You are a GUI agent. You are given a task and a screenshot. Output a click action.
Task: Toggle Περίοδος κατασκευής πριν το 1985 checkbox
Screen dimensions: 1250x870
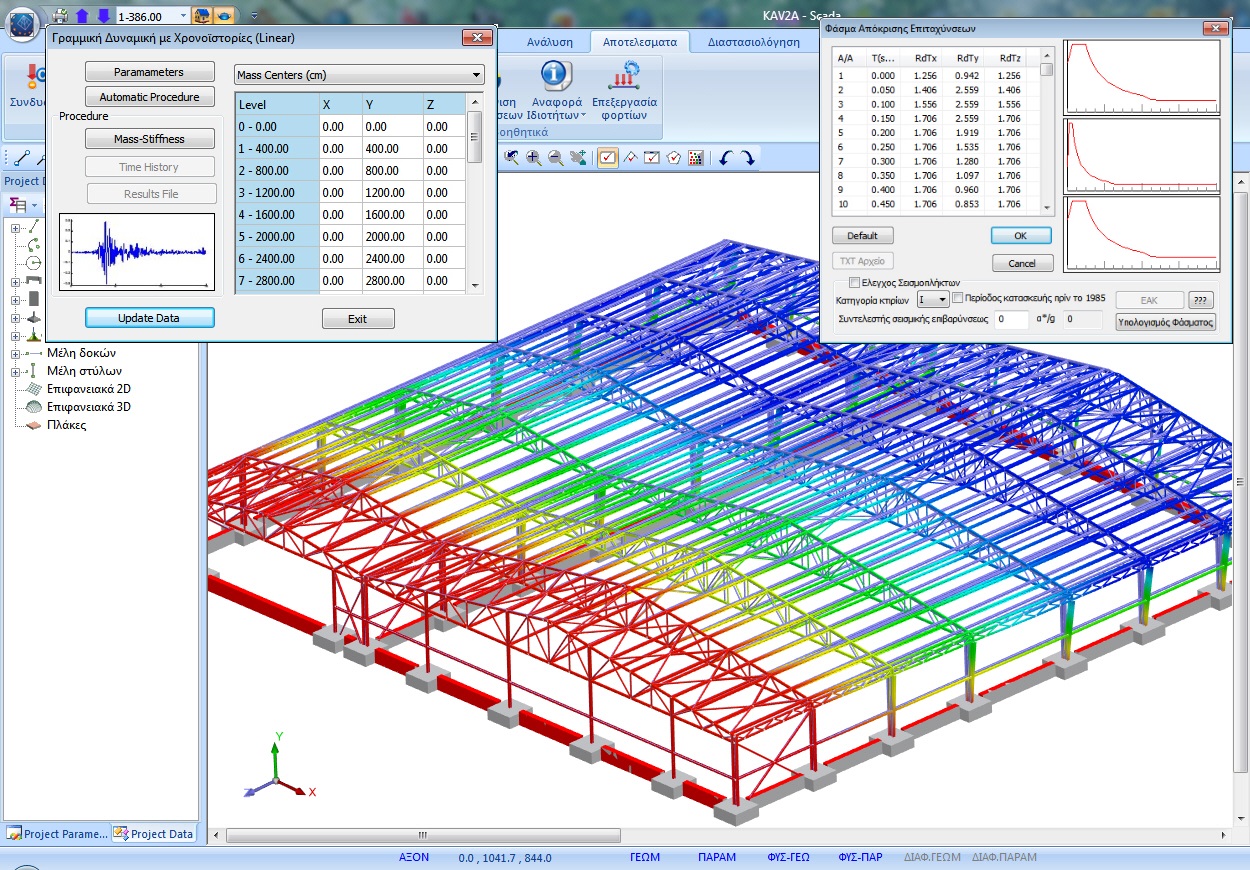958,298
